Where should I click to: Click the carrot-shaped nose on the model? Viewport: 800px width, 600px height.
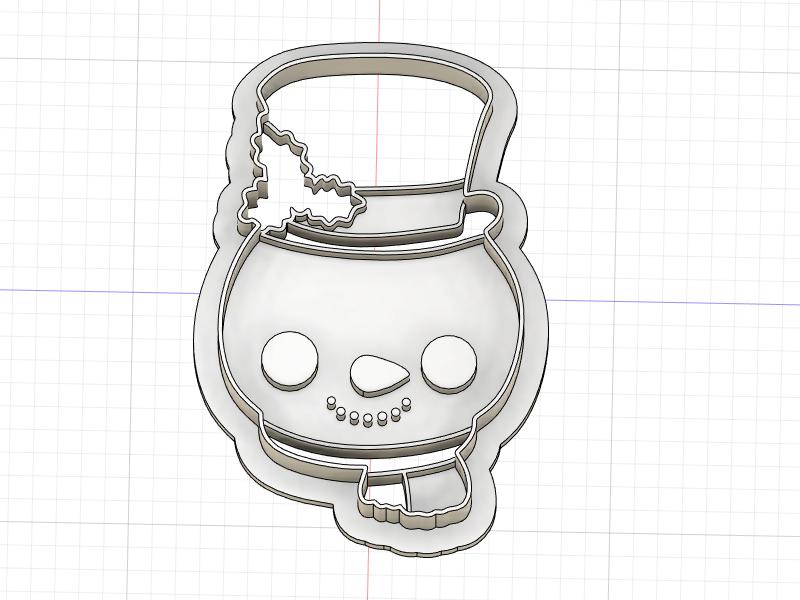[380, 377]
